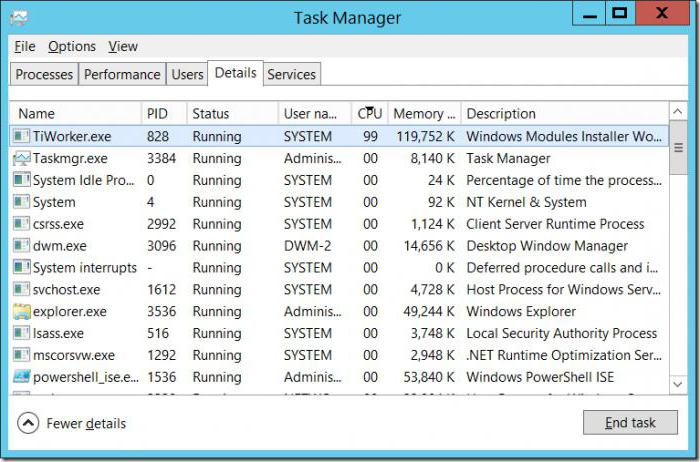The height and width of the screenshot is (462, 700).
Task: Open the File menu
Action: 25,46
